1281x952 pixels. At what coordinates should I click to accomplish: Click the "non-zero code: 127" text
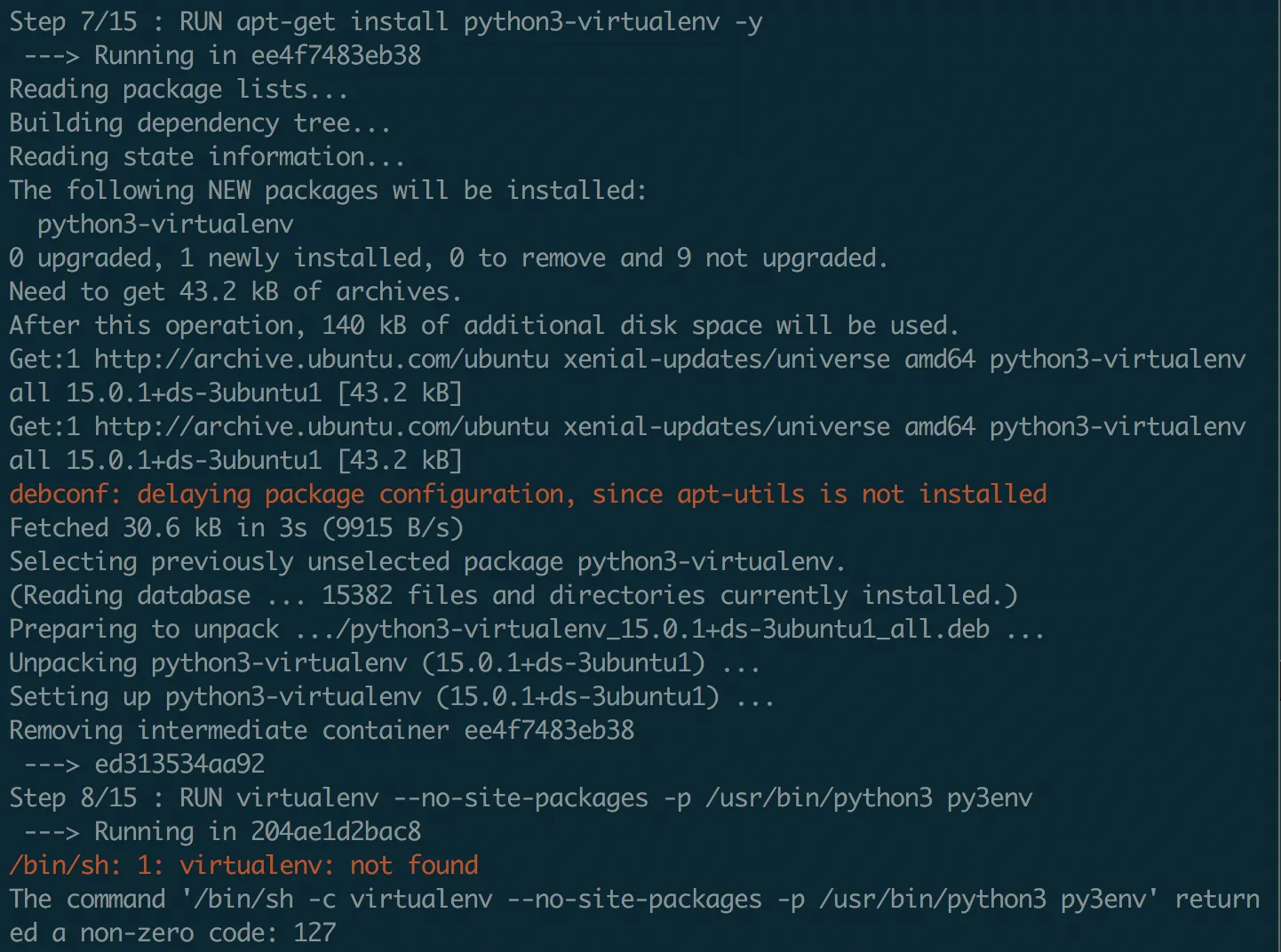coord(208,933)
